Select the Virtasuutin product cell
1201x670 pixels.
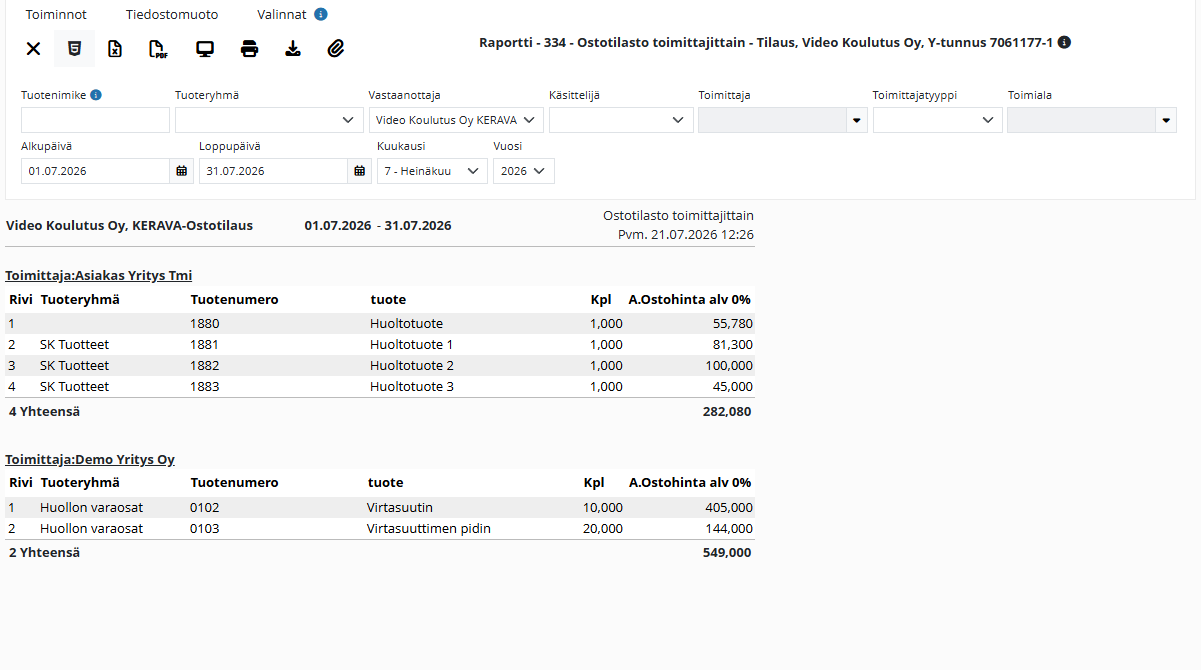[400, 508]
